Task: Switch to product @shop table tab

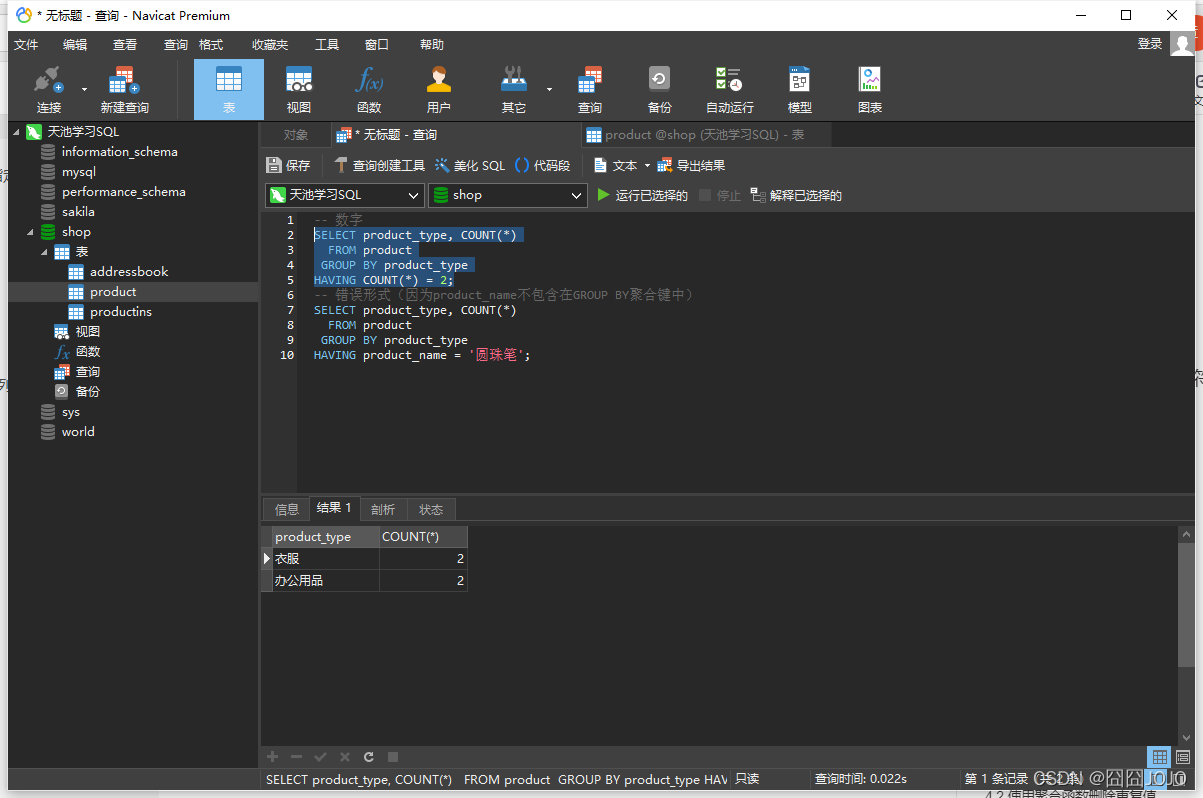Action: [x=705, y=135]
